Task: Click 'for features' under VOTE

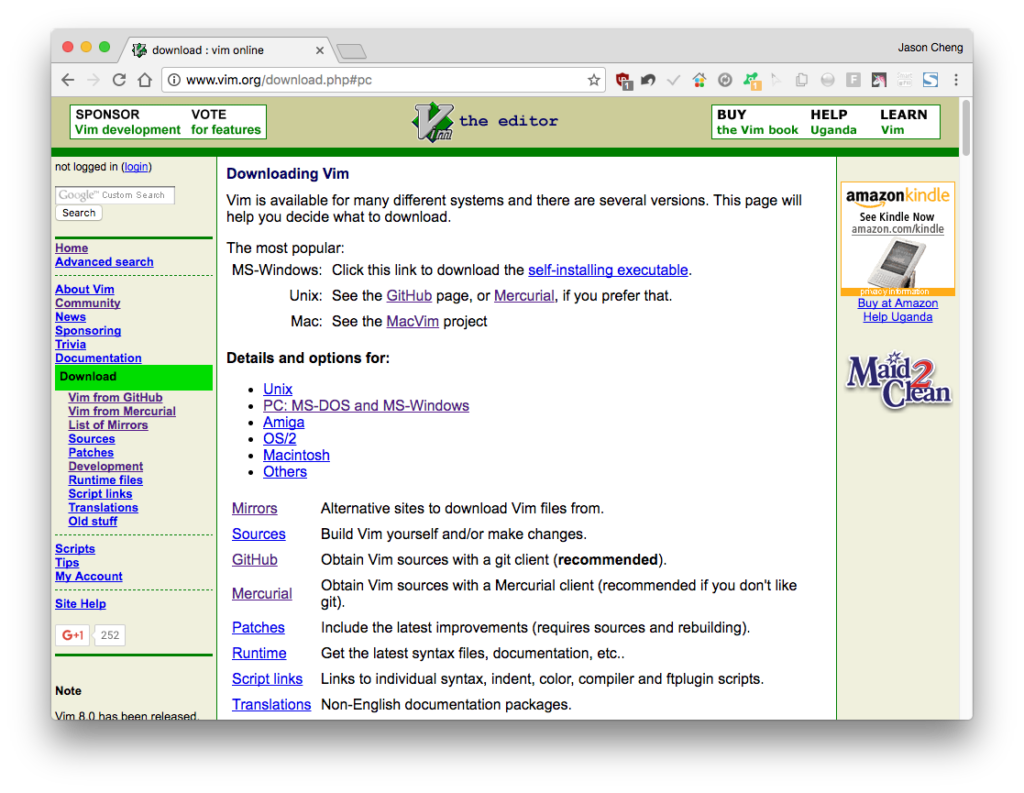Action: pos(226,130)
